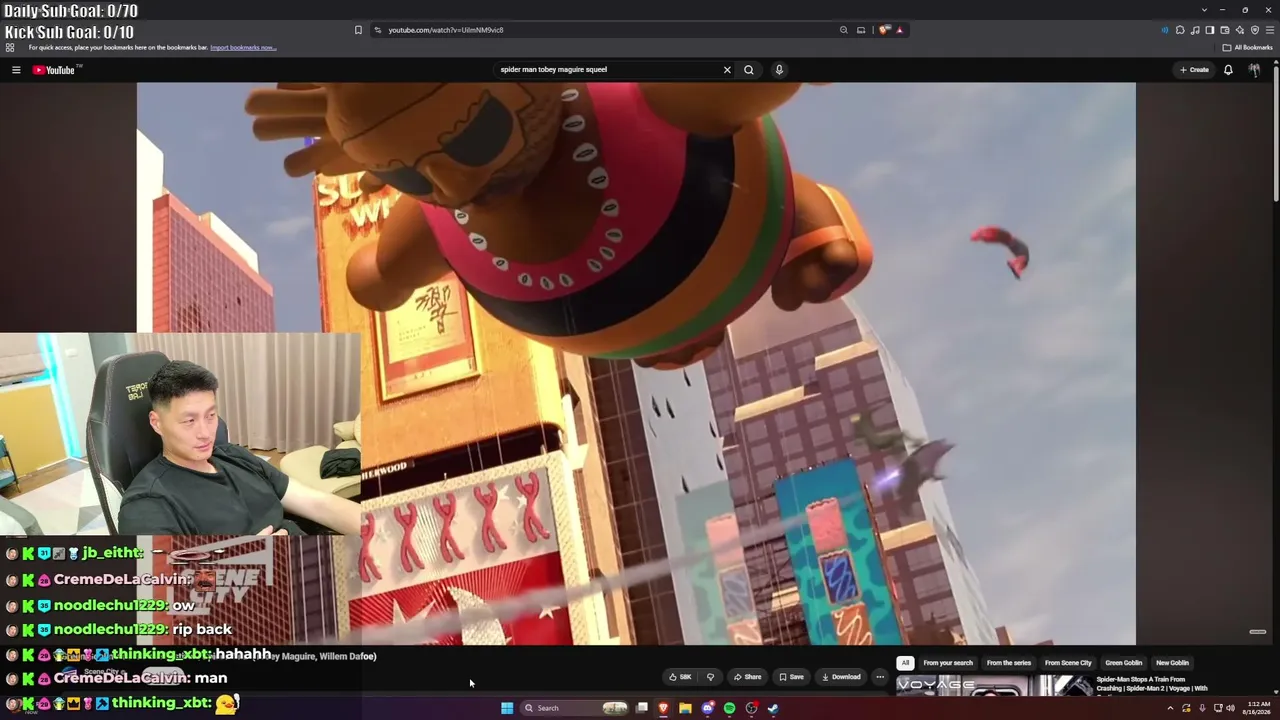The width and height of the screenshot is (1280, 720).
Task: Open the All Bookmarks folder
Action: [1248, 47]
